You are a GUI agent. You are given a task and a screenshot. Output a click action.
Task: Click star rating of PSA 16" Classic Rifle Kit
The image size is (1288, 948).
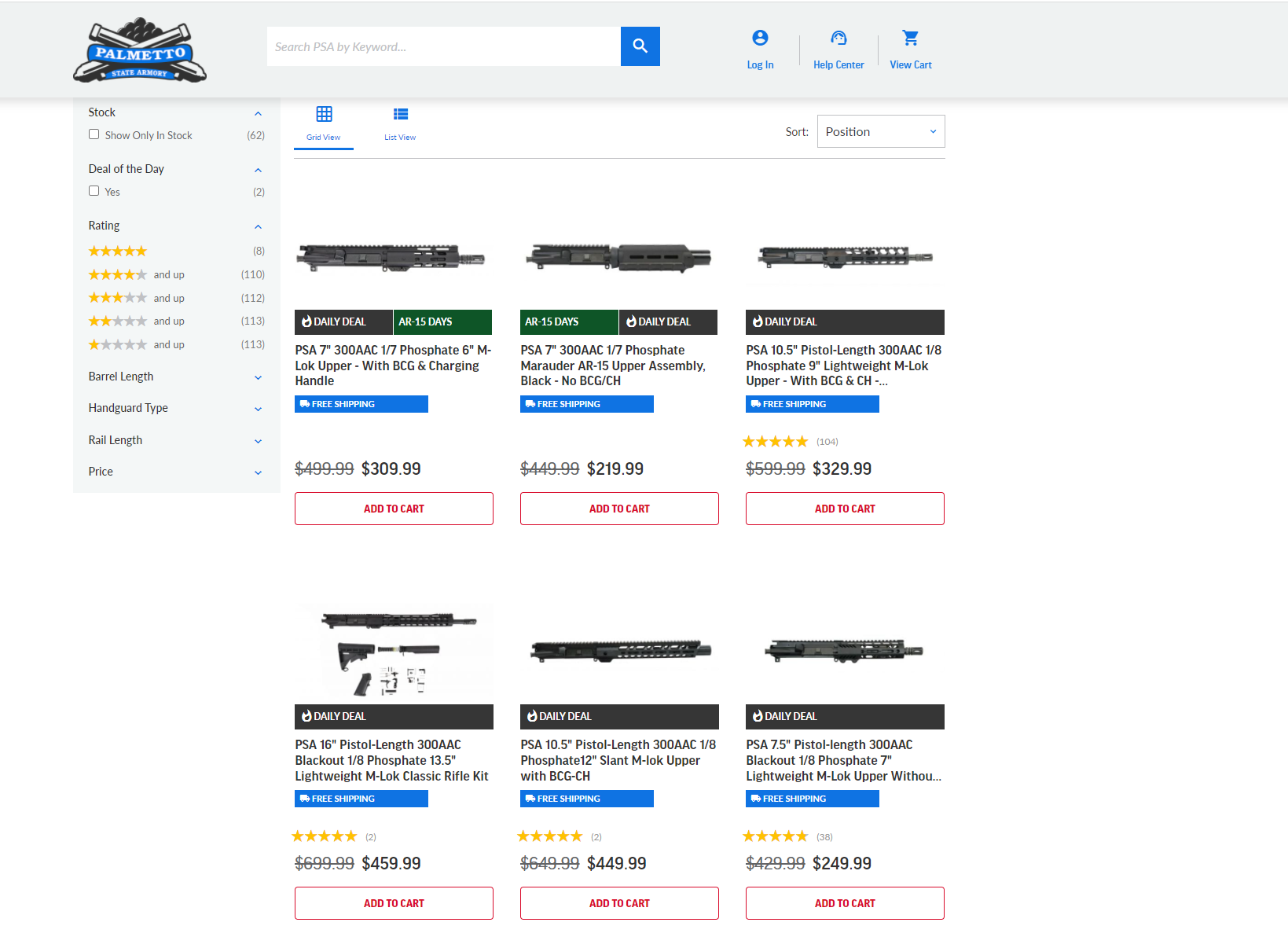coord(324,836)
